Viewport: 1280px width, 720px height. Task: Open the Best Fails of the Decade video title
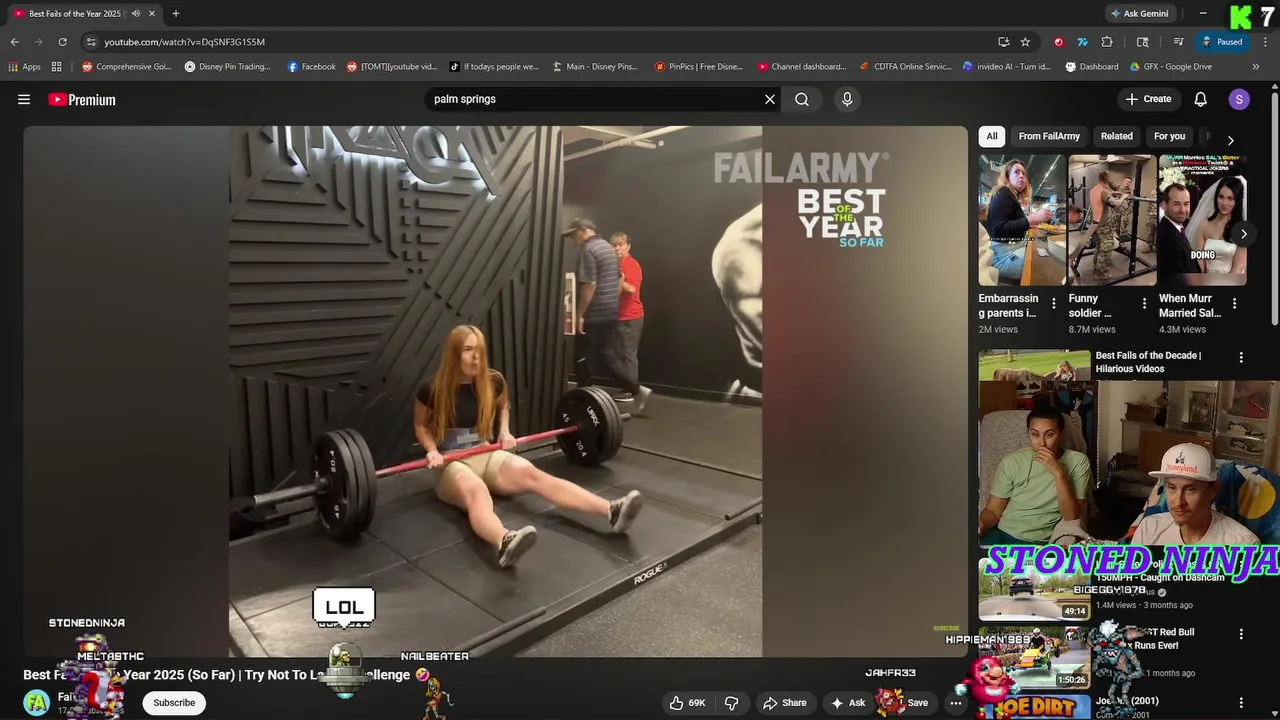point(1148,362)
